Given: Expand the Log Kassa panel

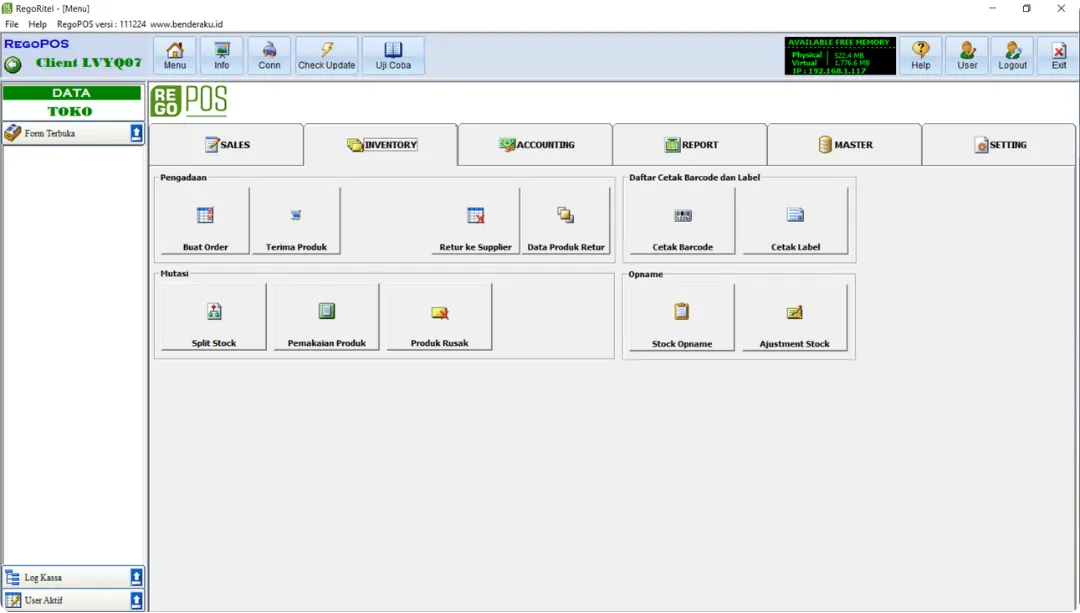Looking at the screenshot, I should pyautogui.click(x=136, y=577).
